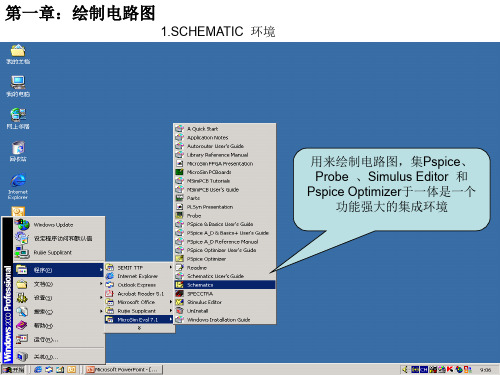Open the 网上邻居 desktop icon
This screenshot has height=375, width=500.
click(18, 119)
